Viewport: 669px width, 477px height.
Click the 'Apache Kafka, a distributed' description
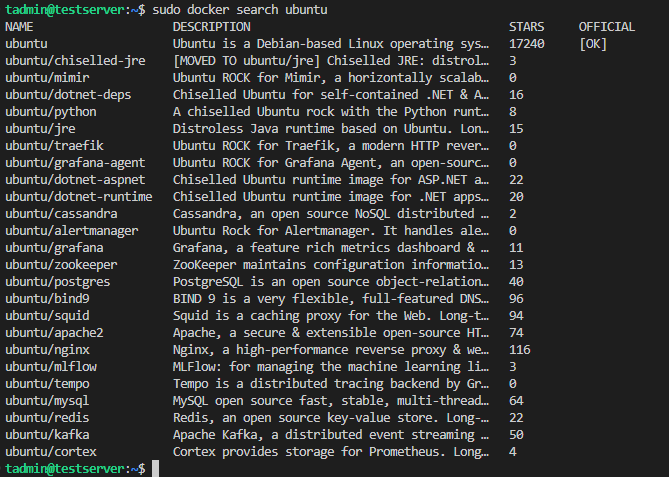331,435
